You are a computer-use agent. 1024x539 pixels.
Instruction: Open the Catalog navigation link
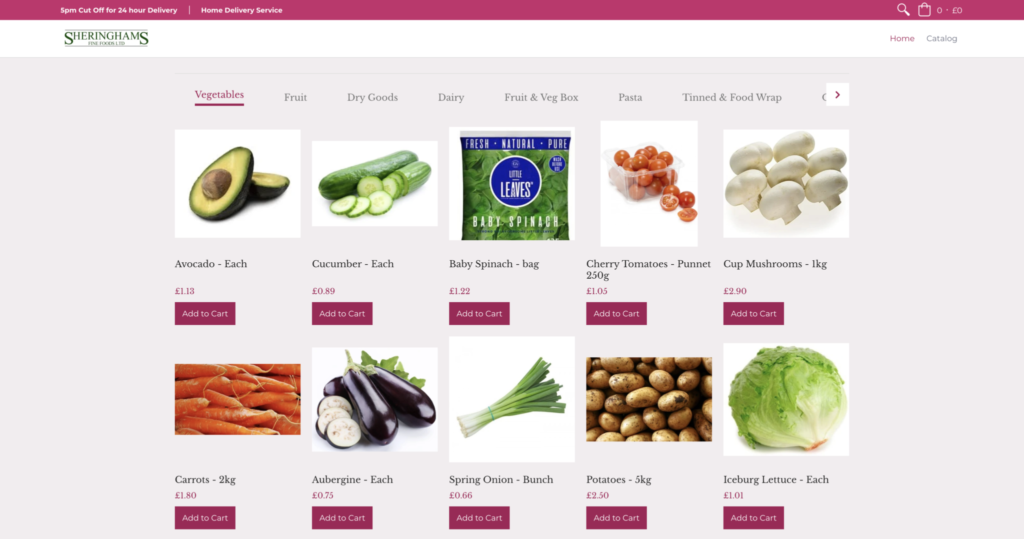click(x=941, y=39)
